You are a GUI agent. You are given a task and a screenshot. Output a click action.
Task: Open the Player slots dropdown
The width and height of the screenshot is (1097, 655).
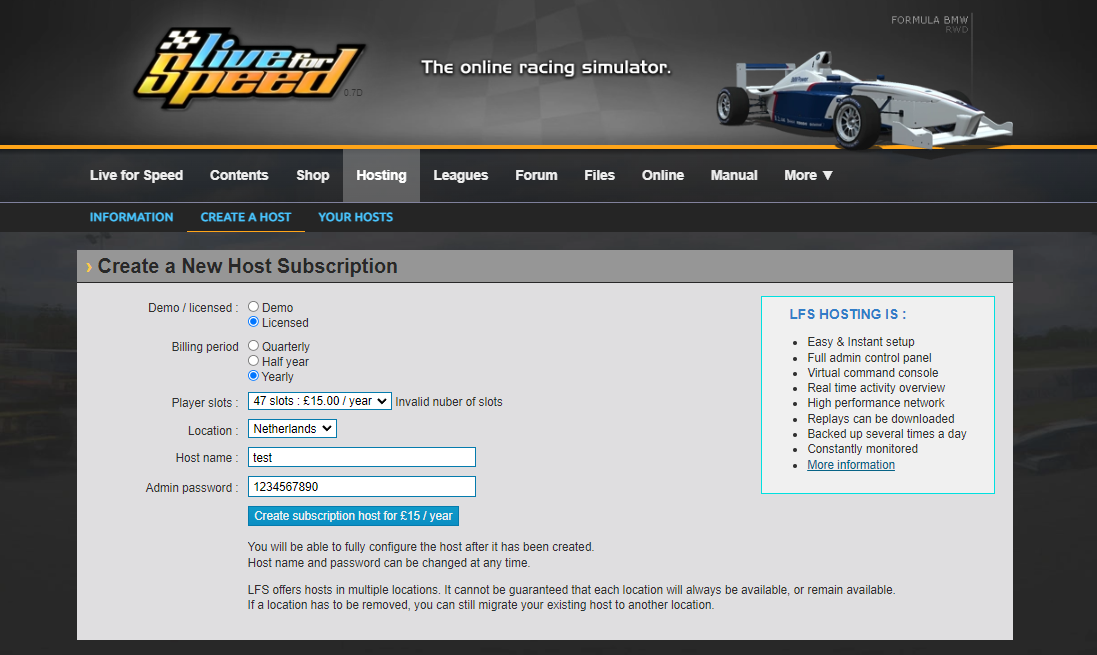tap(320, 401)
